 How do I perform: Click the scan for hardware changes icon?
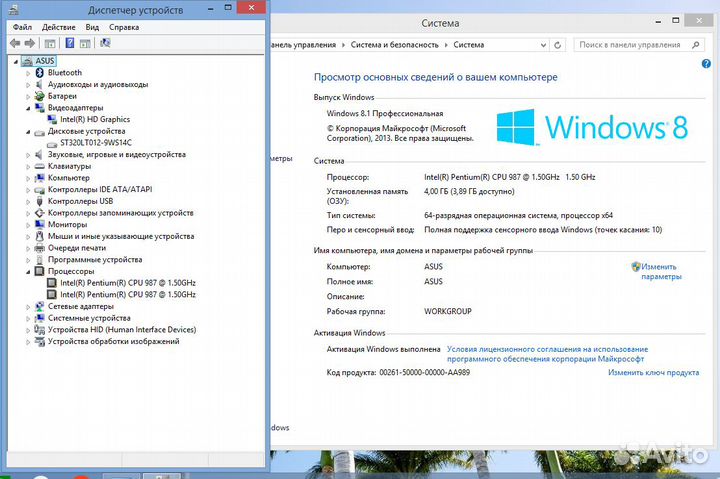click(x=106, y=43)
